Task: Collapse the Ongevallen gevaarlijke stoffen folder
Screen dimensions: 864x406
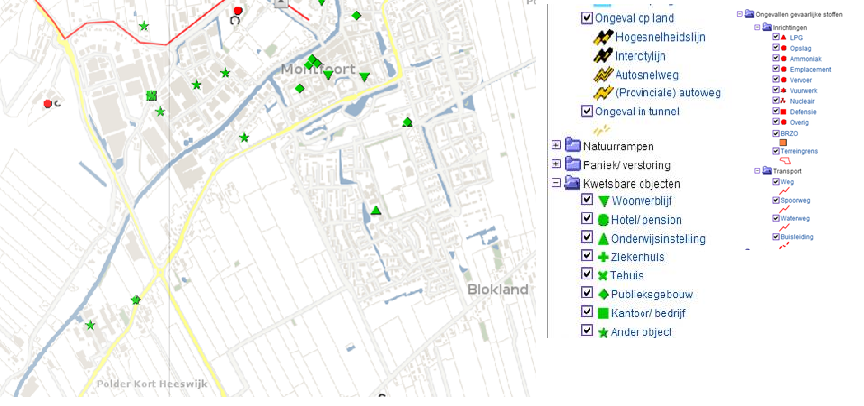Action: tap(739, 14)
